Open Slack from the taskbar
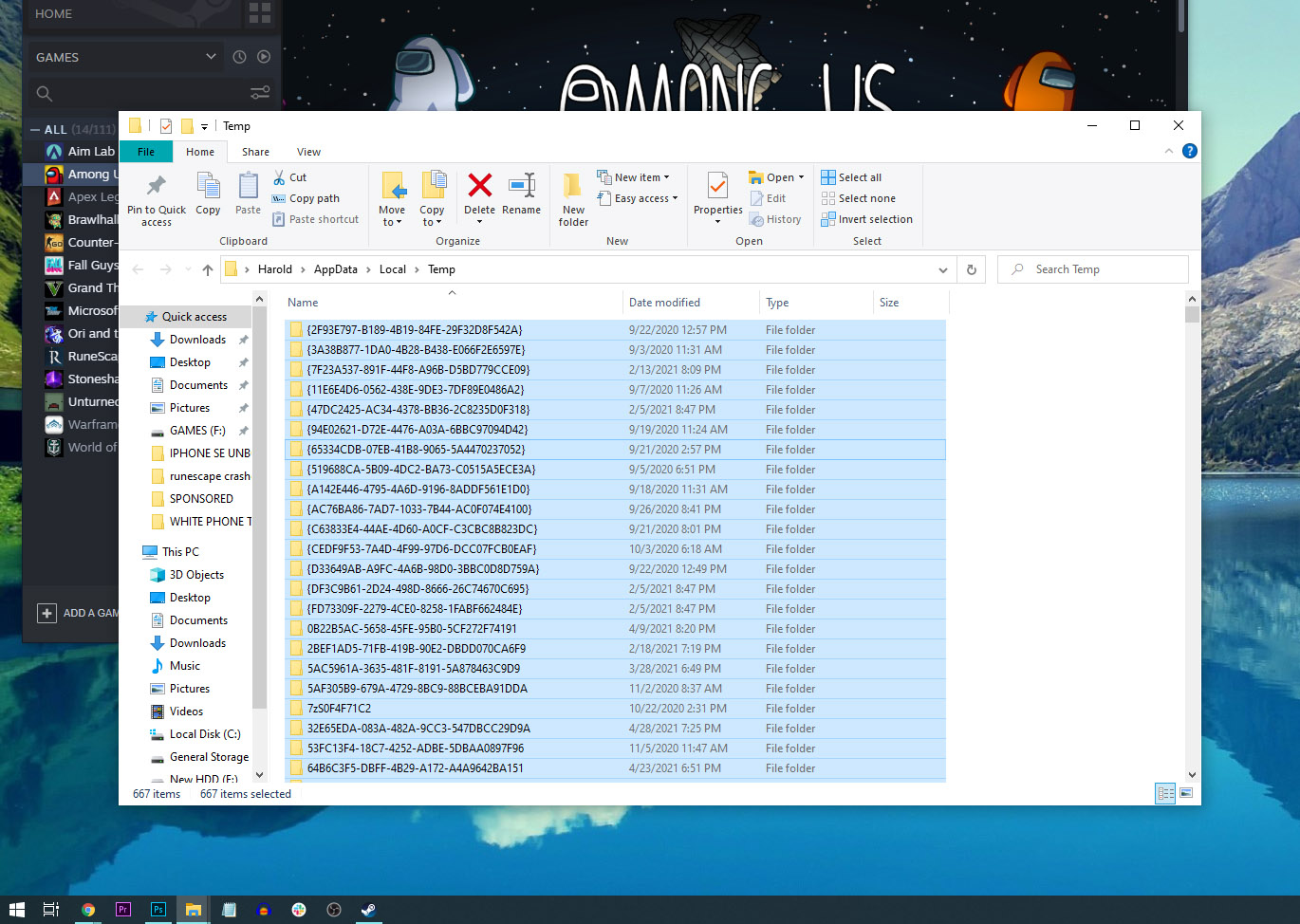The height and width of the screenshot is (924, 1300). (298, 909)
